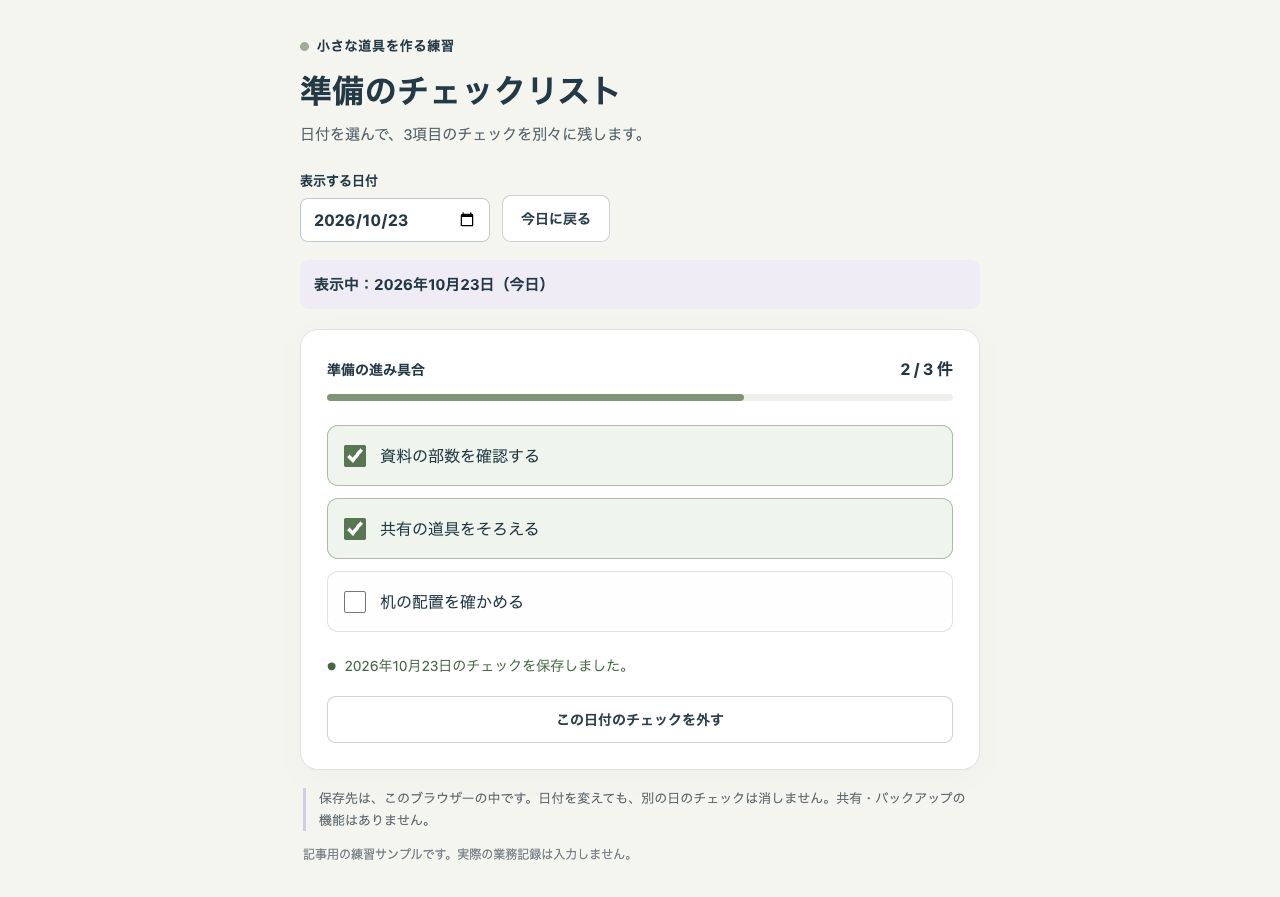Check 机の配置を確かめる checkbox
Screen dimensions: 1280x897
(x=355, y=602)
